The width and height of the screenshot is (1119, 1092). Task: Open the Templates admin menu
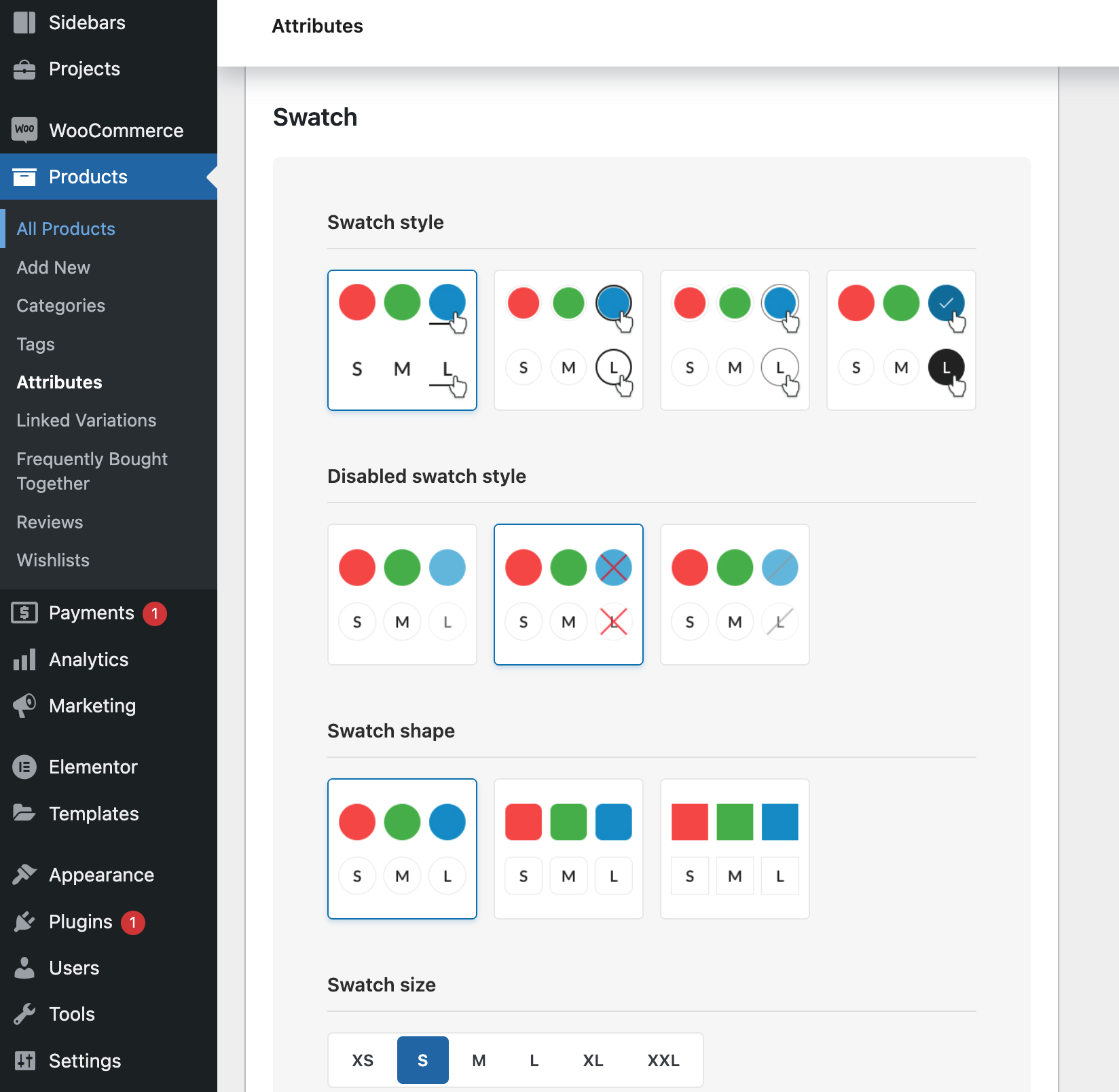tap(109, 814)
